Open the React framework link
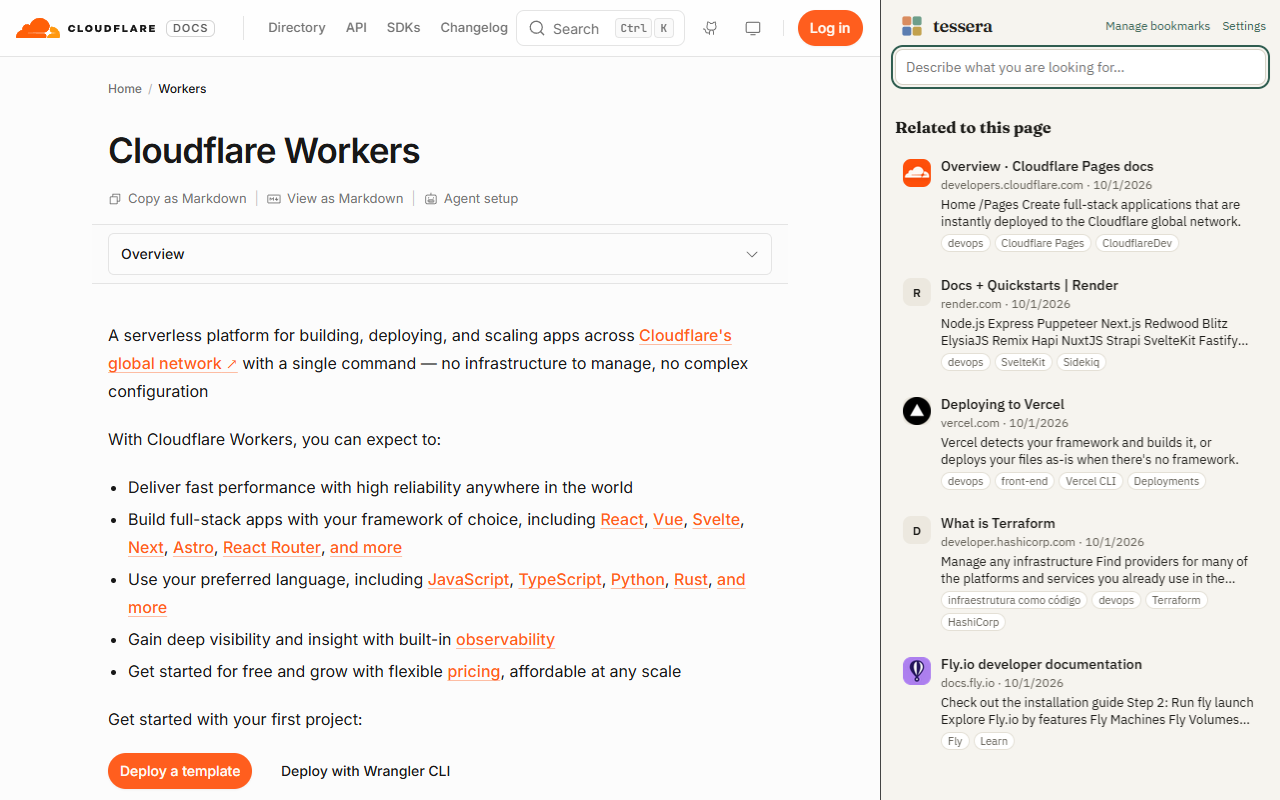 point(622,520)
